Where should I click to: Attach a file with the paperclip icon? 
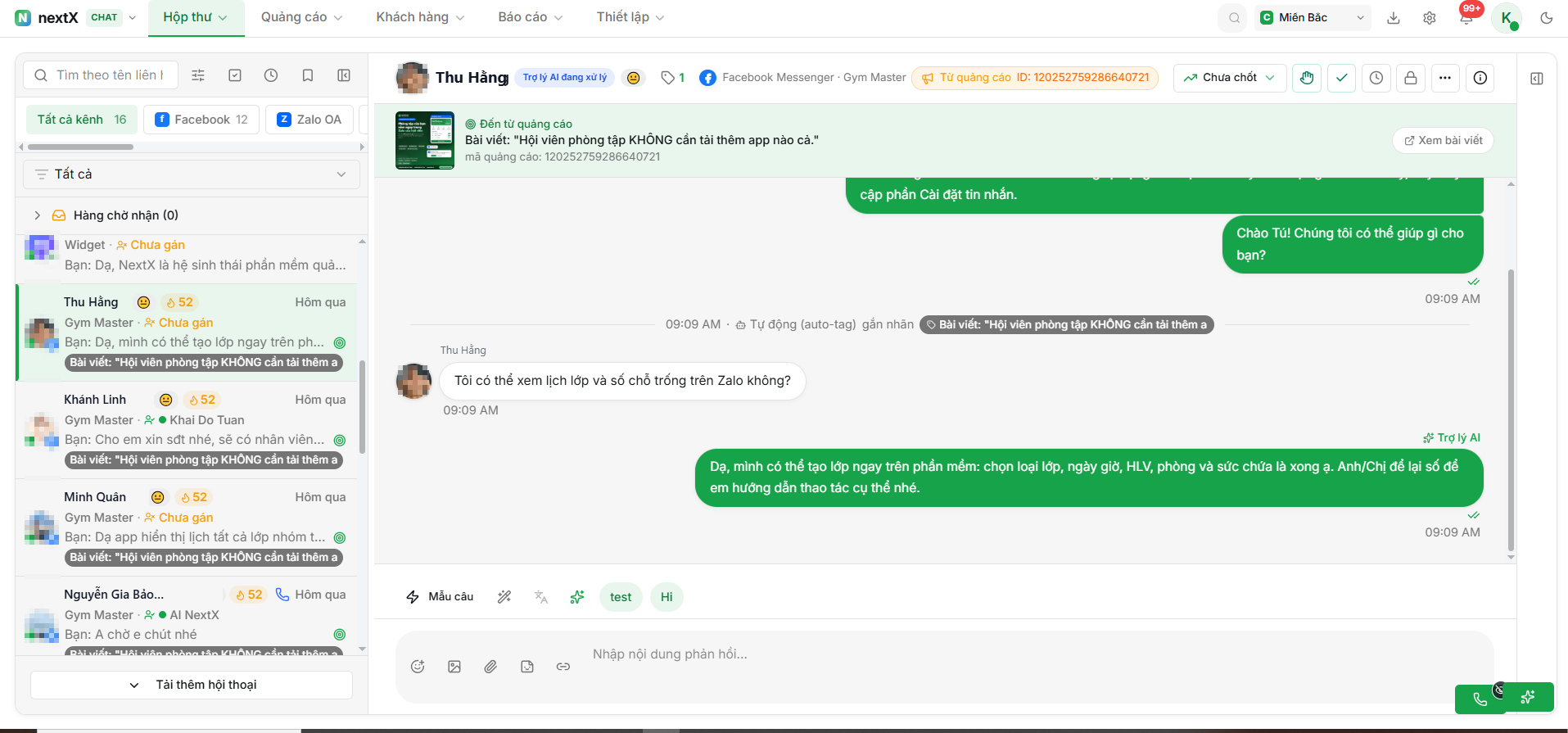(x=490, y=667)
